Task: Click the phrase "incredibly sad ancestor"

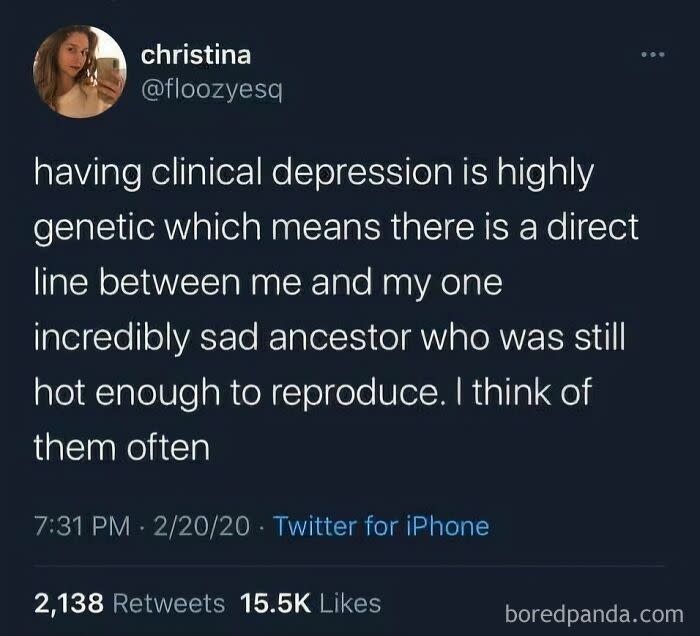Action: point(226,337)
